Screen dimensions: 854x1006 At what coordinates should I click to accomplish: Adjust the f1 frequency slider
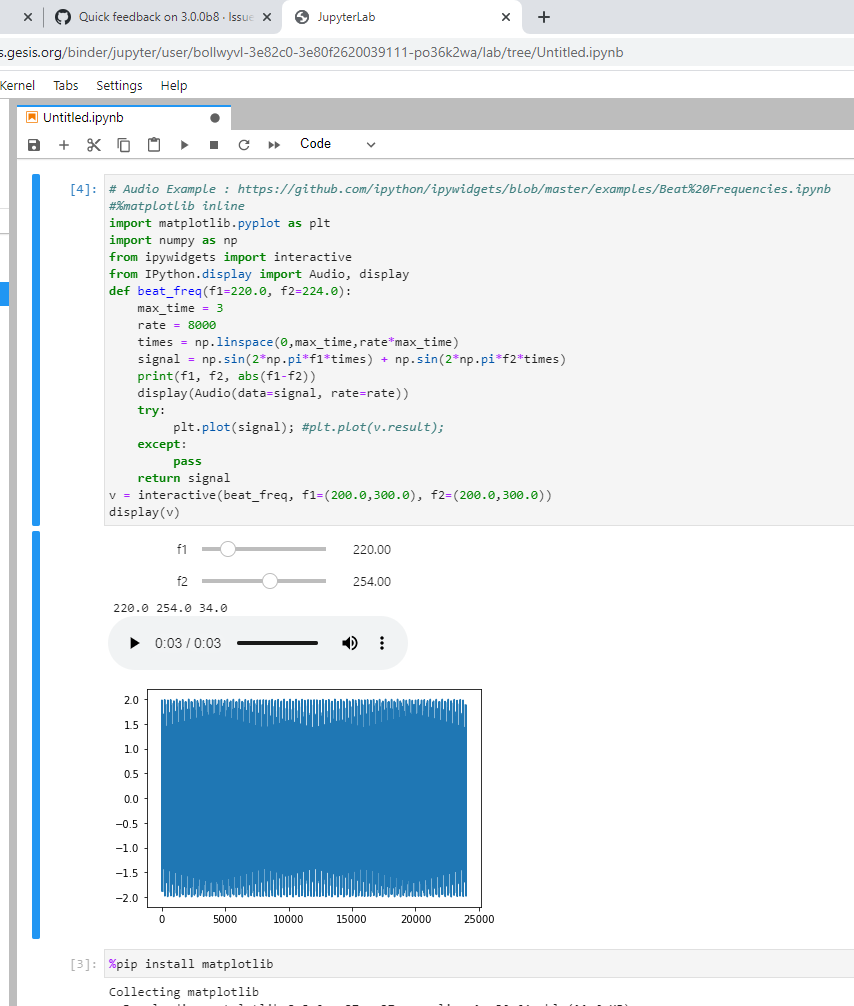(x=228, y=548)
